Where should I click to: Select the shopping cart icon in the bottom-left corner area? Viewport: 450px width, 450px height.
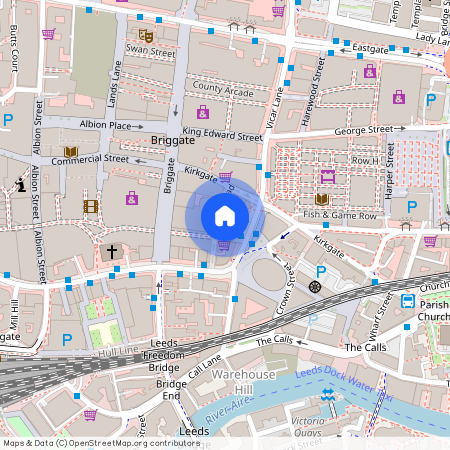(90, 415)
